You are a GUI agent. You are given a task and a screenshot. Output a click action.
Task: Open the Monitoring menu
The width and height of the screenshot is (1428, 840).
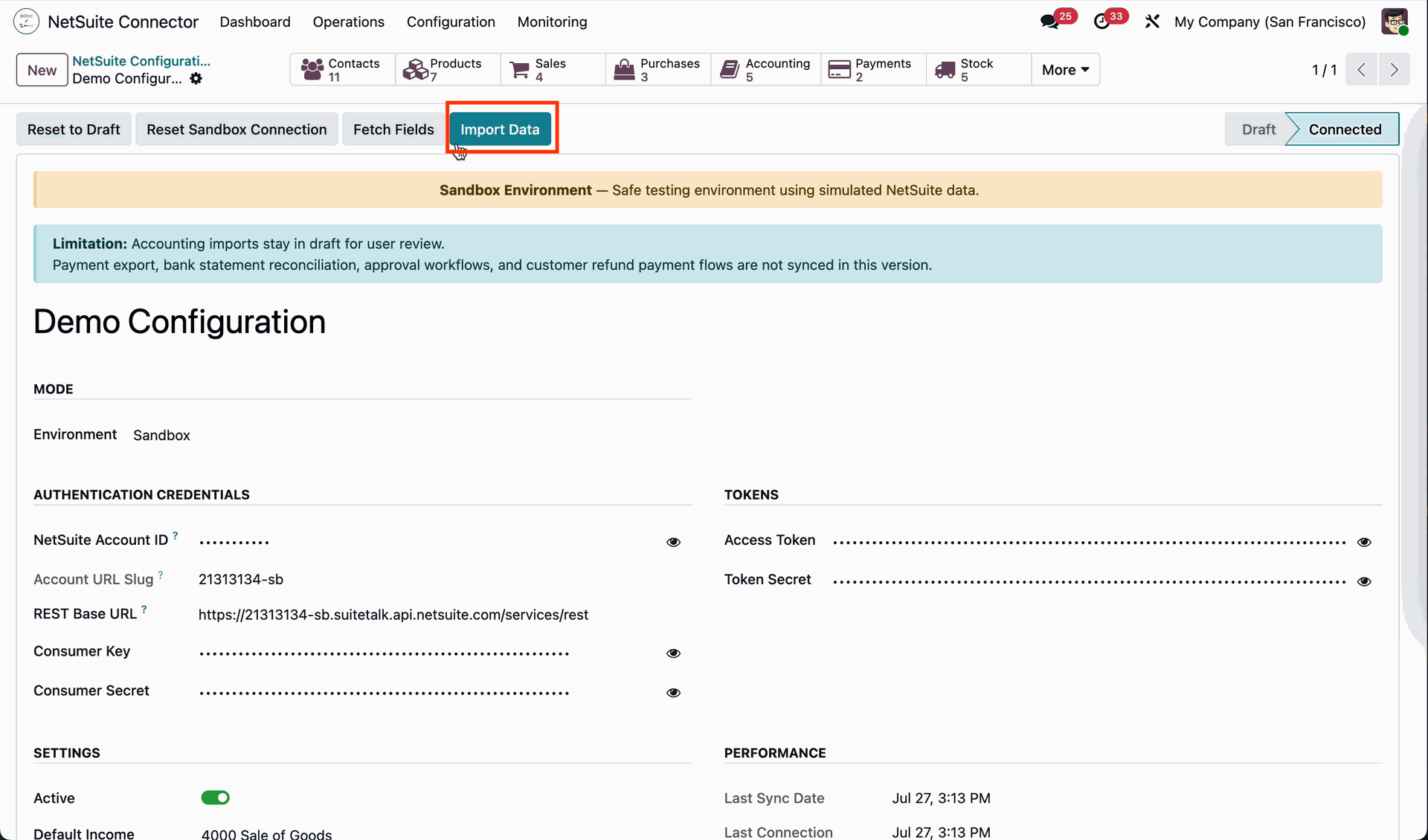point(553,22)
